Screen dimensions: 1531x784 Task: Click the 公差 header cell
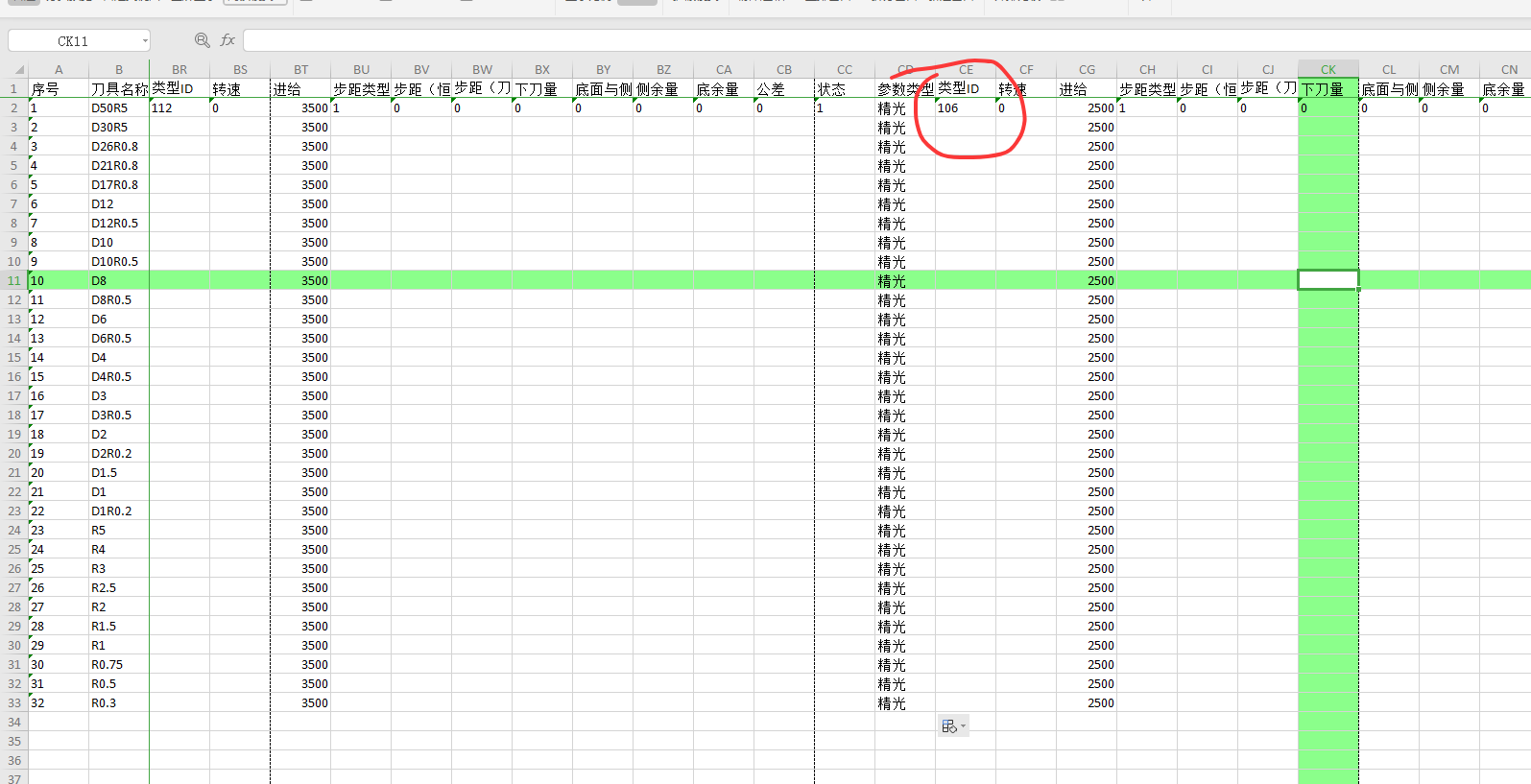[x=784, y=88]
